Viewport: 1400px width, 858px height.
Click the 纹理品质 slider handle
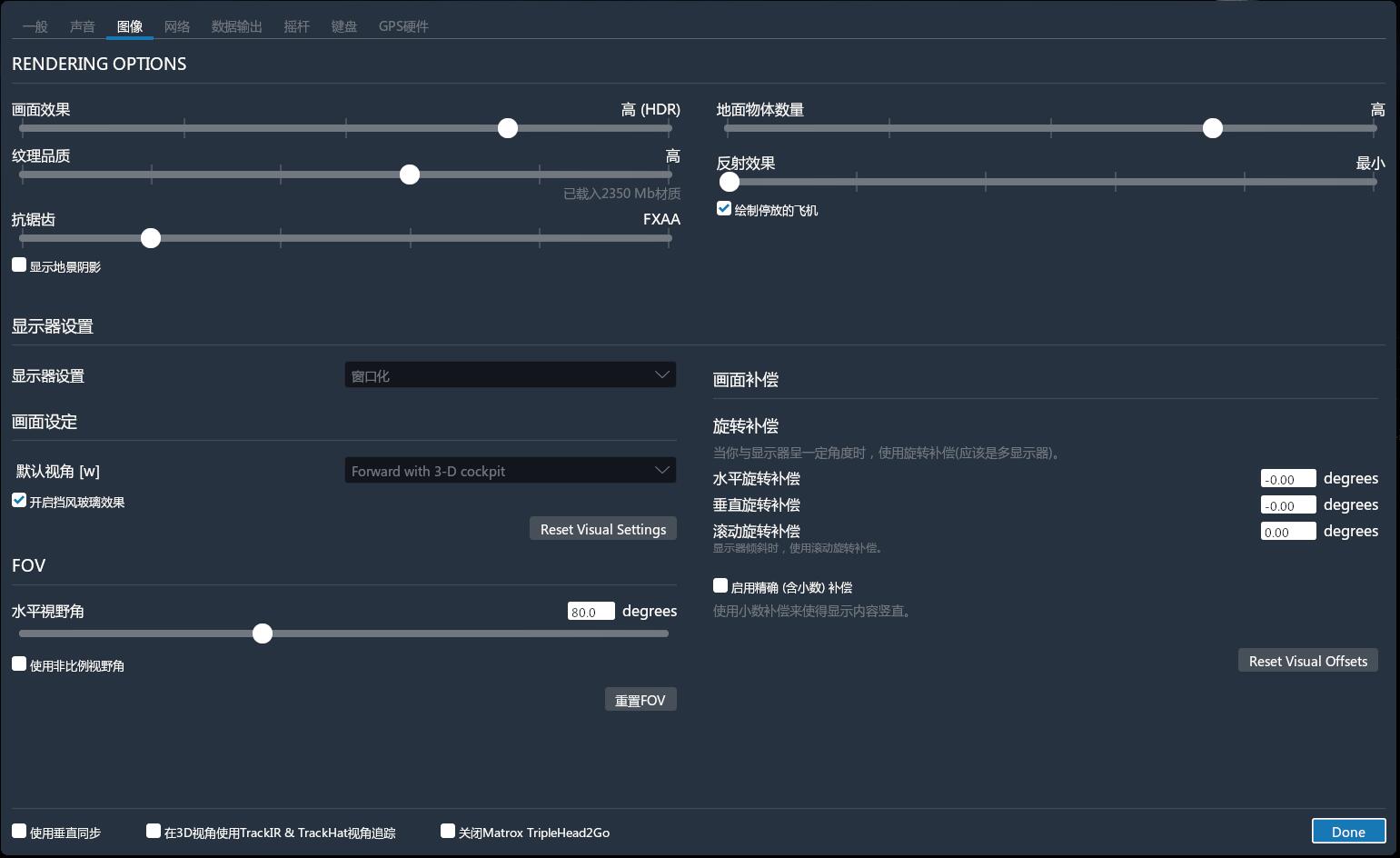(410, 175)
